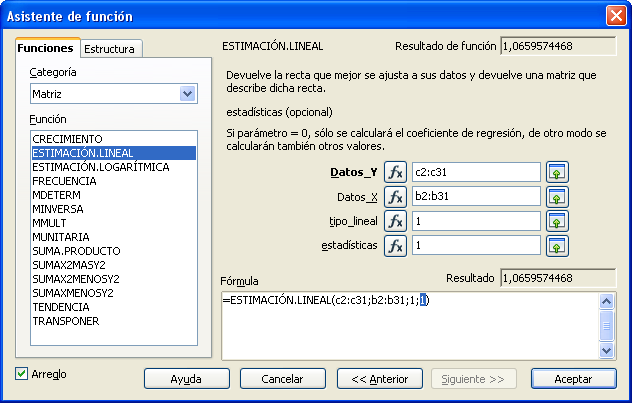Choose MMULT from the Función list
The width and height of the screenshot is (632, 403).
51,223
